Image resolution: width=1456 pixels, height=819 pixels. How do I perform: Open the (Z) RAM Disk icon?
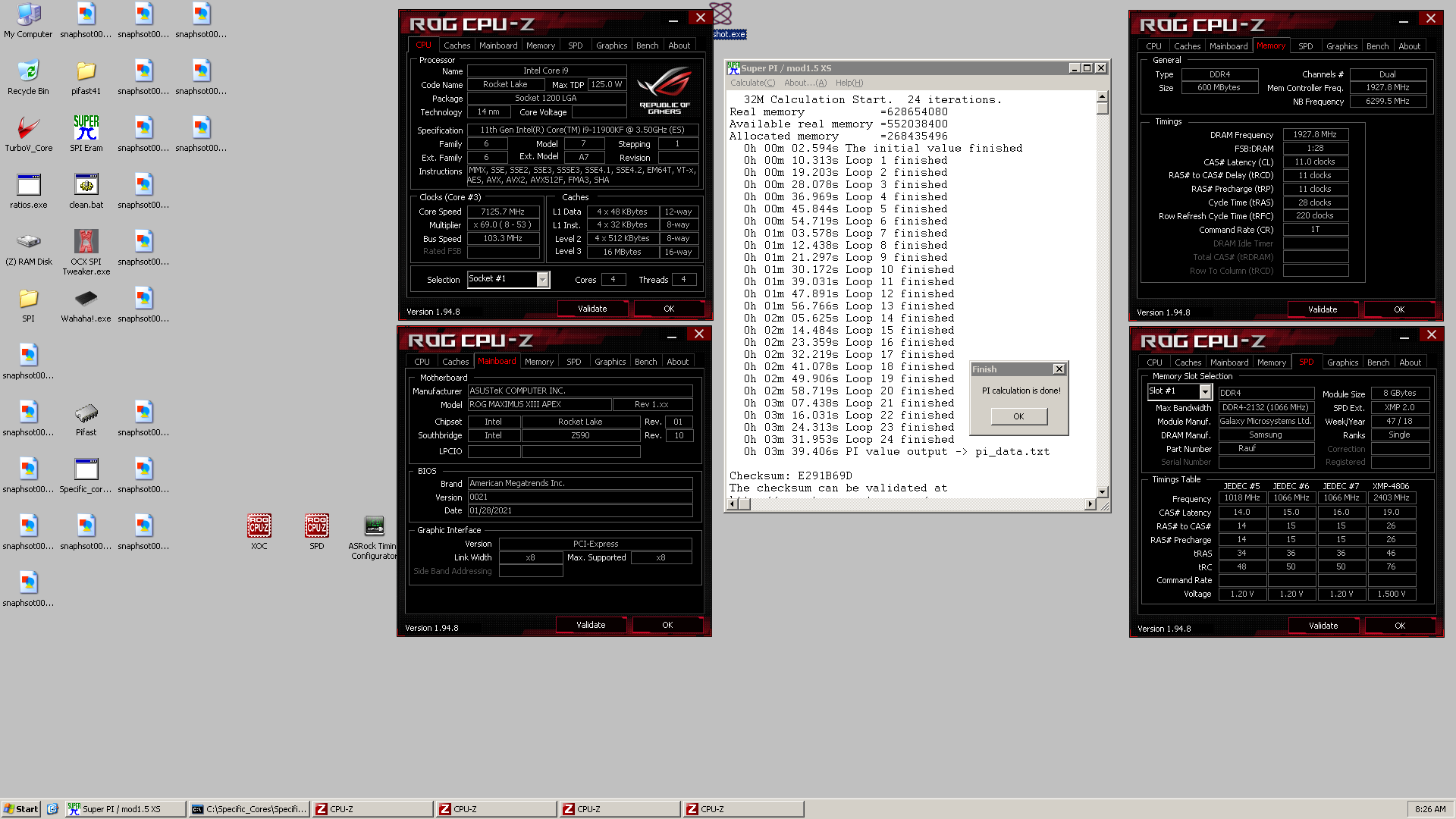pyautogui.click(x=28, y=248)
